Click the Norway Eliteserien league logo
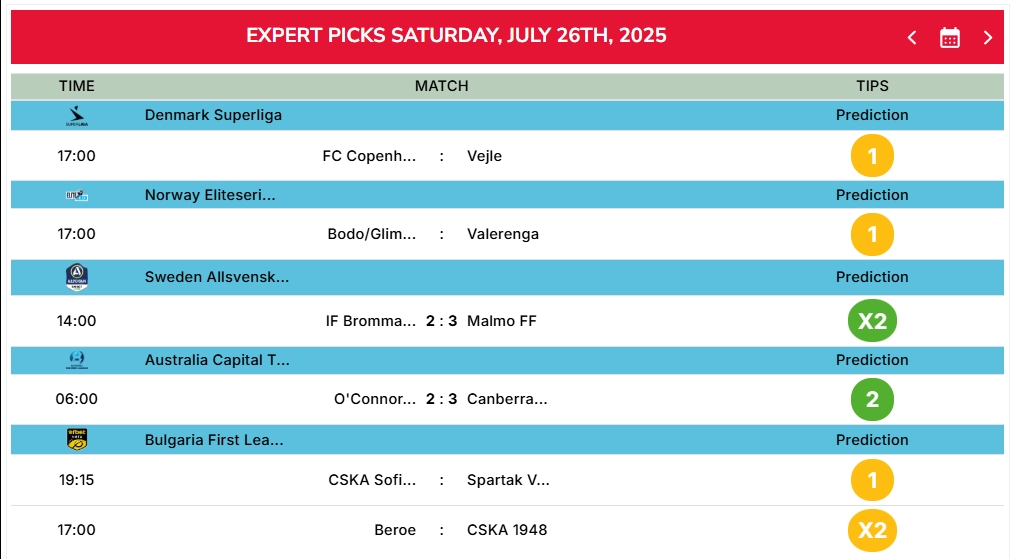 click(x=77, y=195)
